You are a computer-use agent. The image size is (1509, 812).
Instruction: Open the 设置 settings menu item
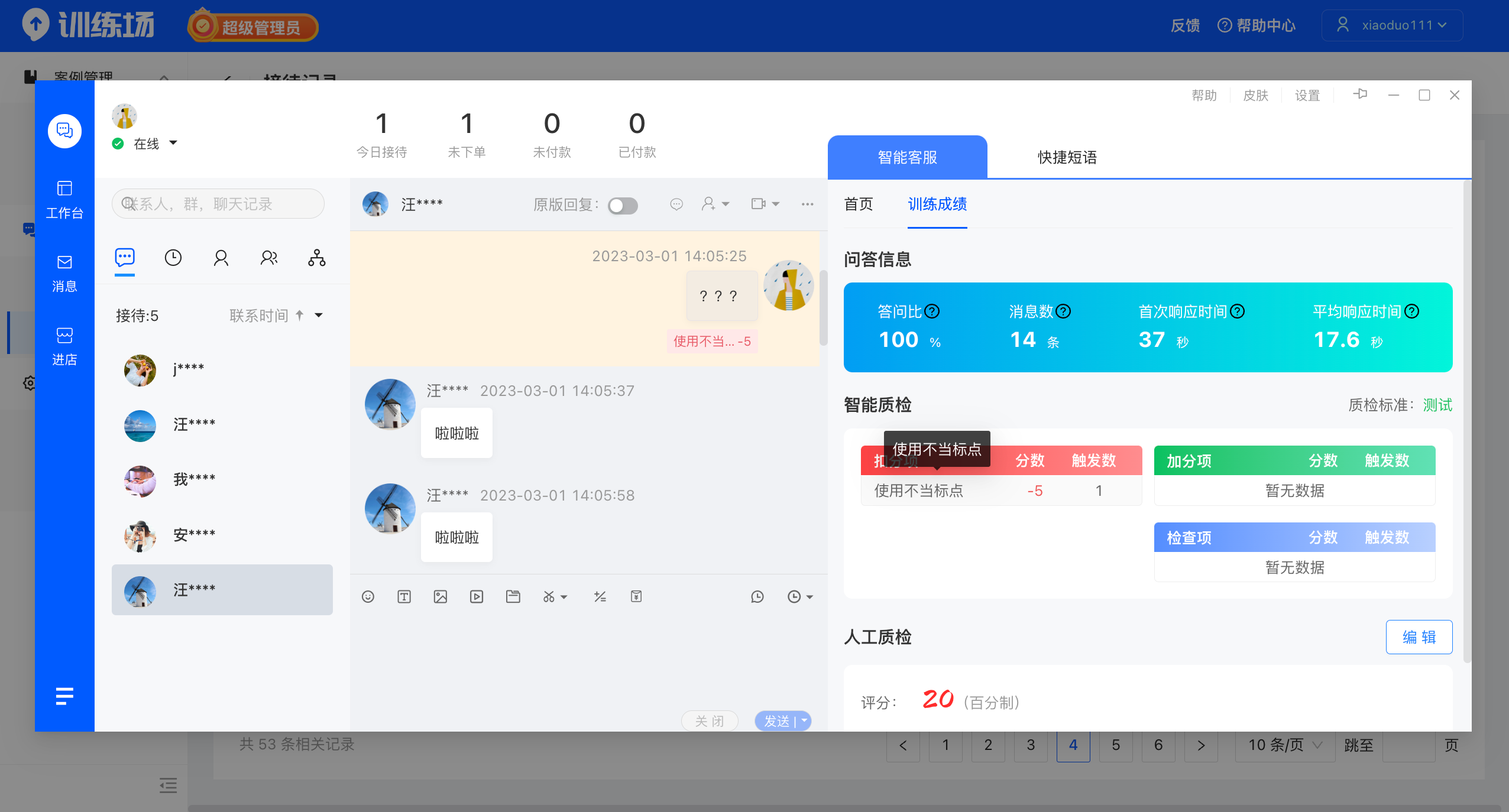1307,95
